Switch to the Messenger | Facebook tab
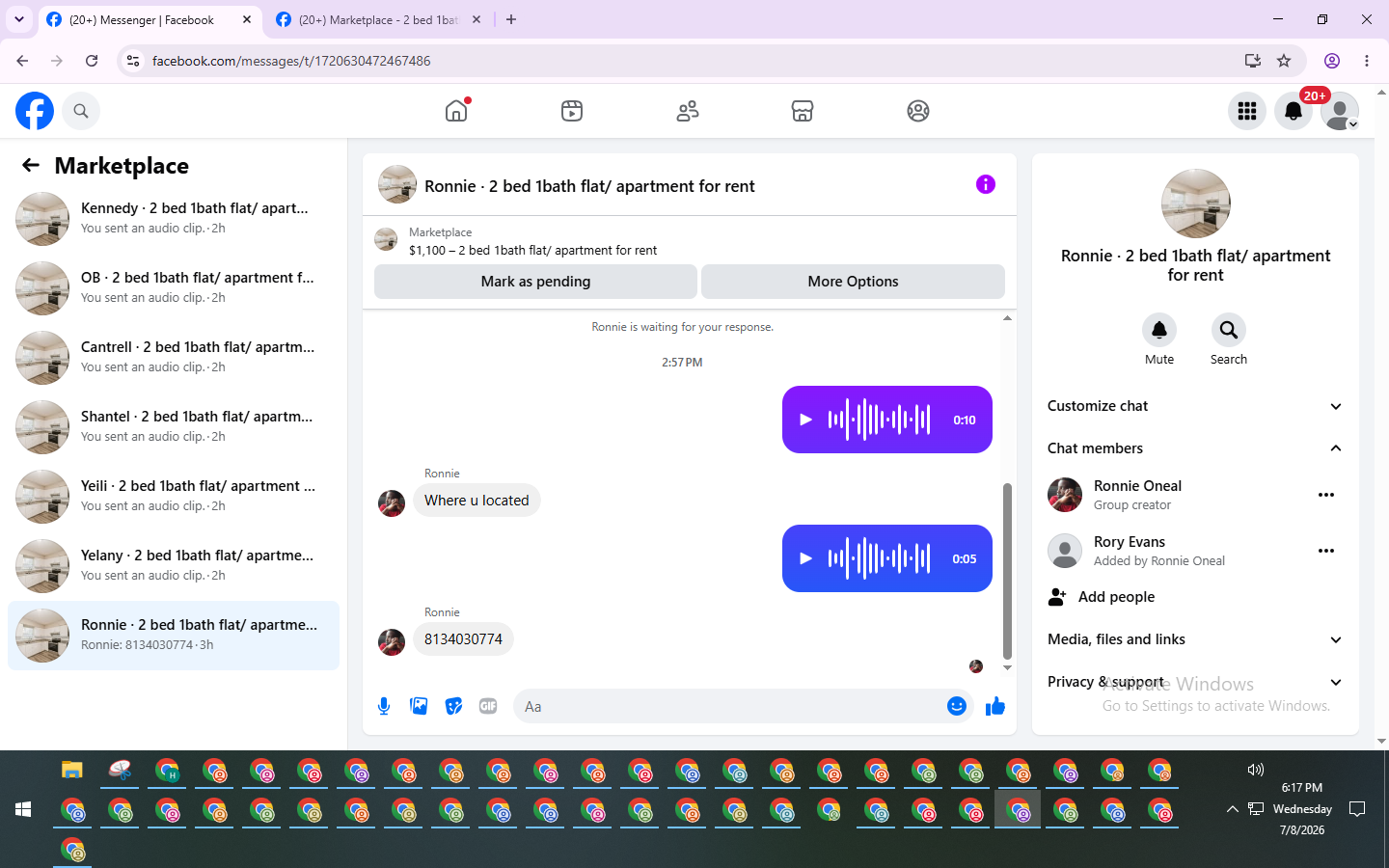 150,19
